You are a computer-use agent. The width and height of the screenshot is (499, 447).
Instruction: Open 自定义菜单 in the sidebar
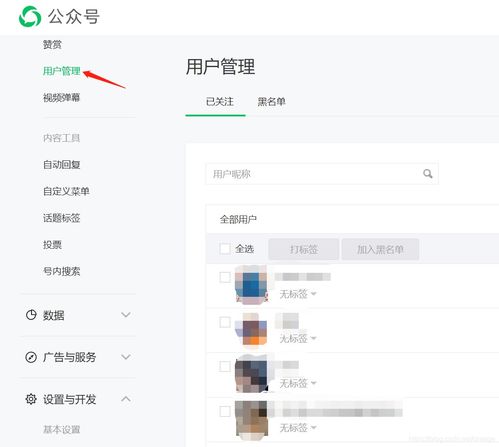[x=66, y=191]
